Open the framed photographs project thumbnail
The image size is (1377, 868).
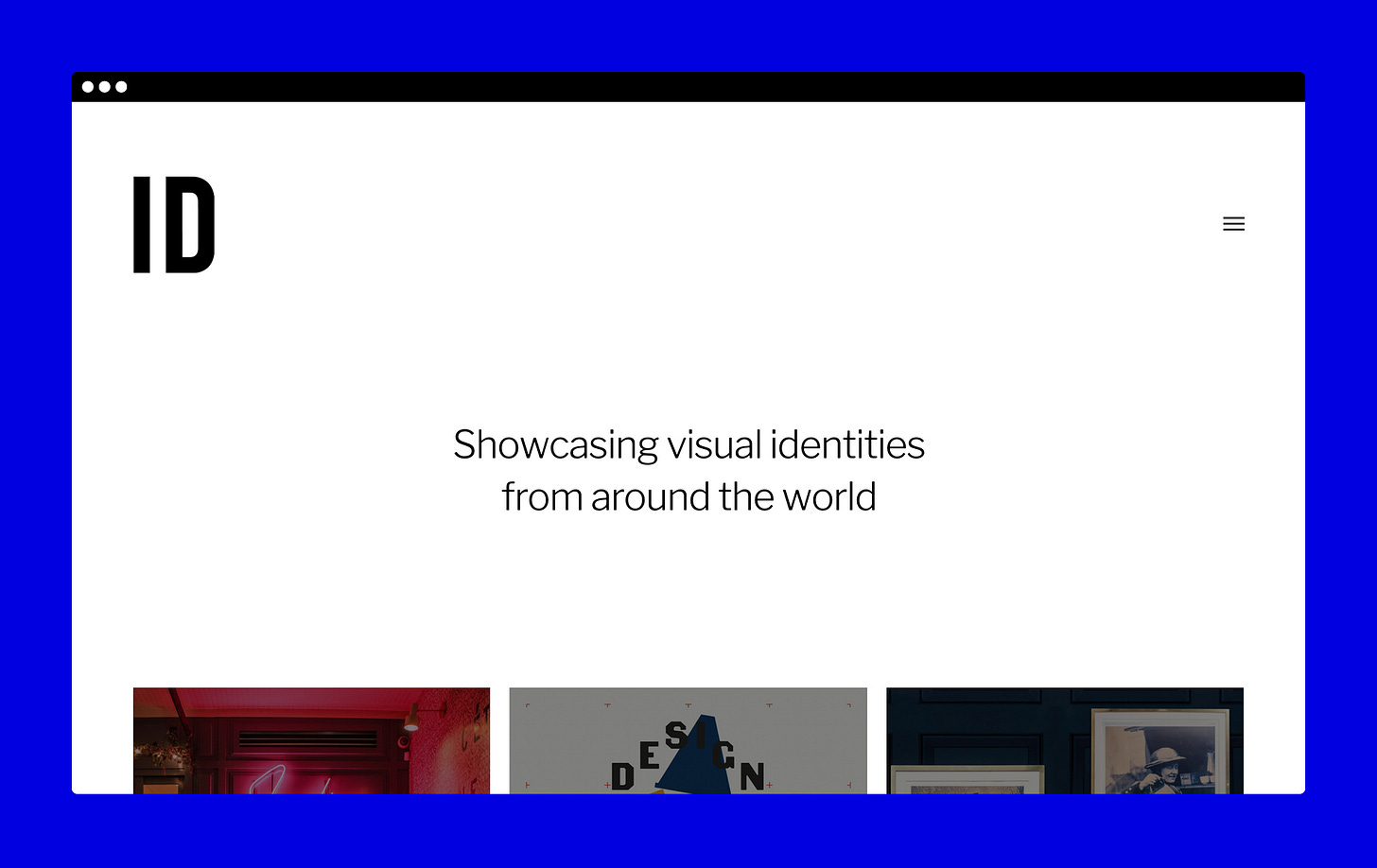pyautogui.click(x=1064, y=740)
